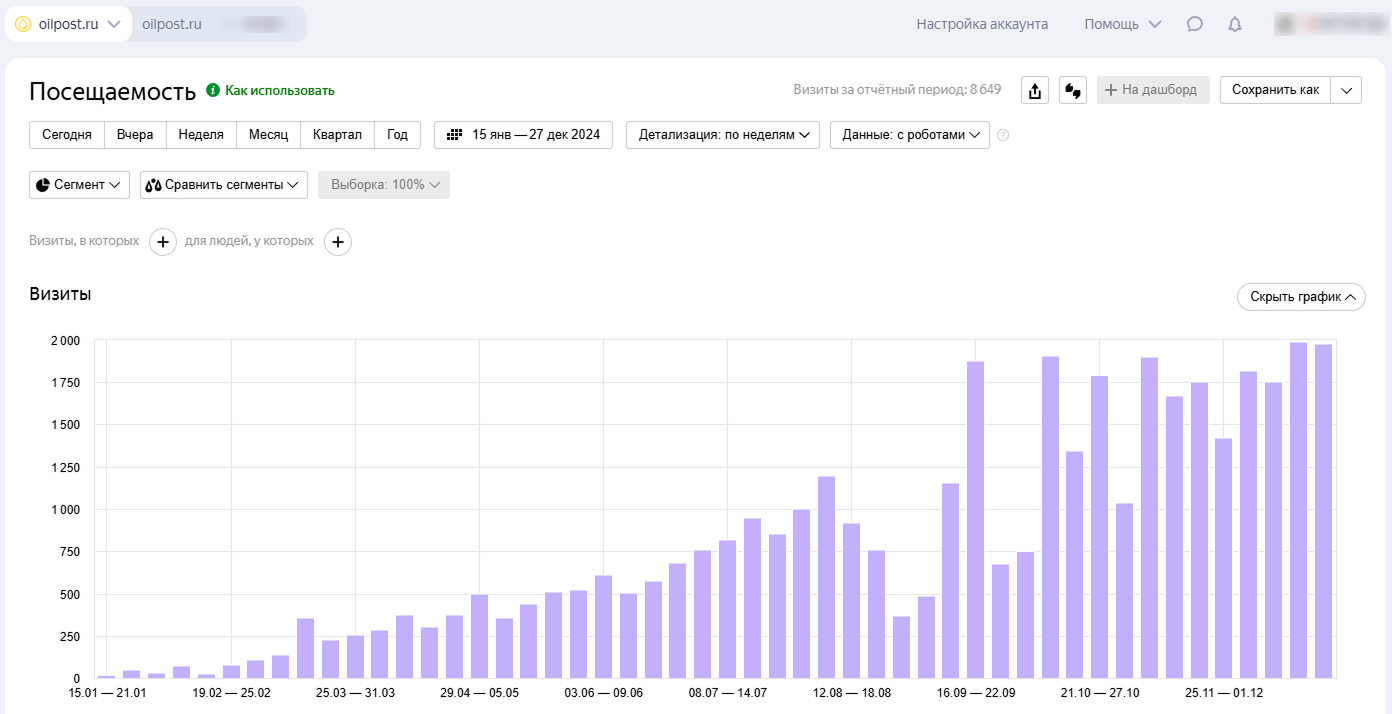The height and width of the screenshot is (714, 1392).
Task: Click the 'Сохранить как' button
Action: [x=1275, y=90]
